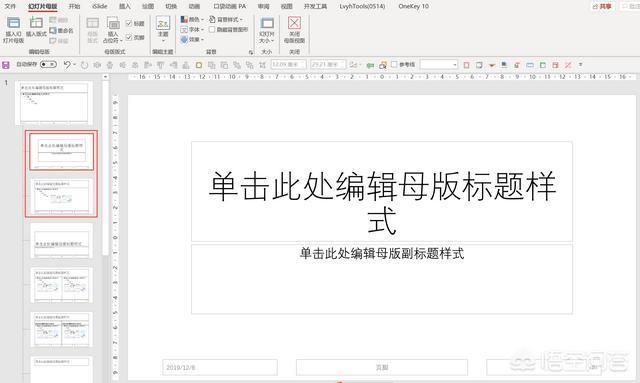The image size is (640, 383).
Task: Click the shape height input field
Action: click(x=288, y=65)
